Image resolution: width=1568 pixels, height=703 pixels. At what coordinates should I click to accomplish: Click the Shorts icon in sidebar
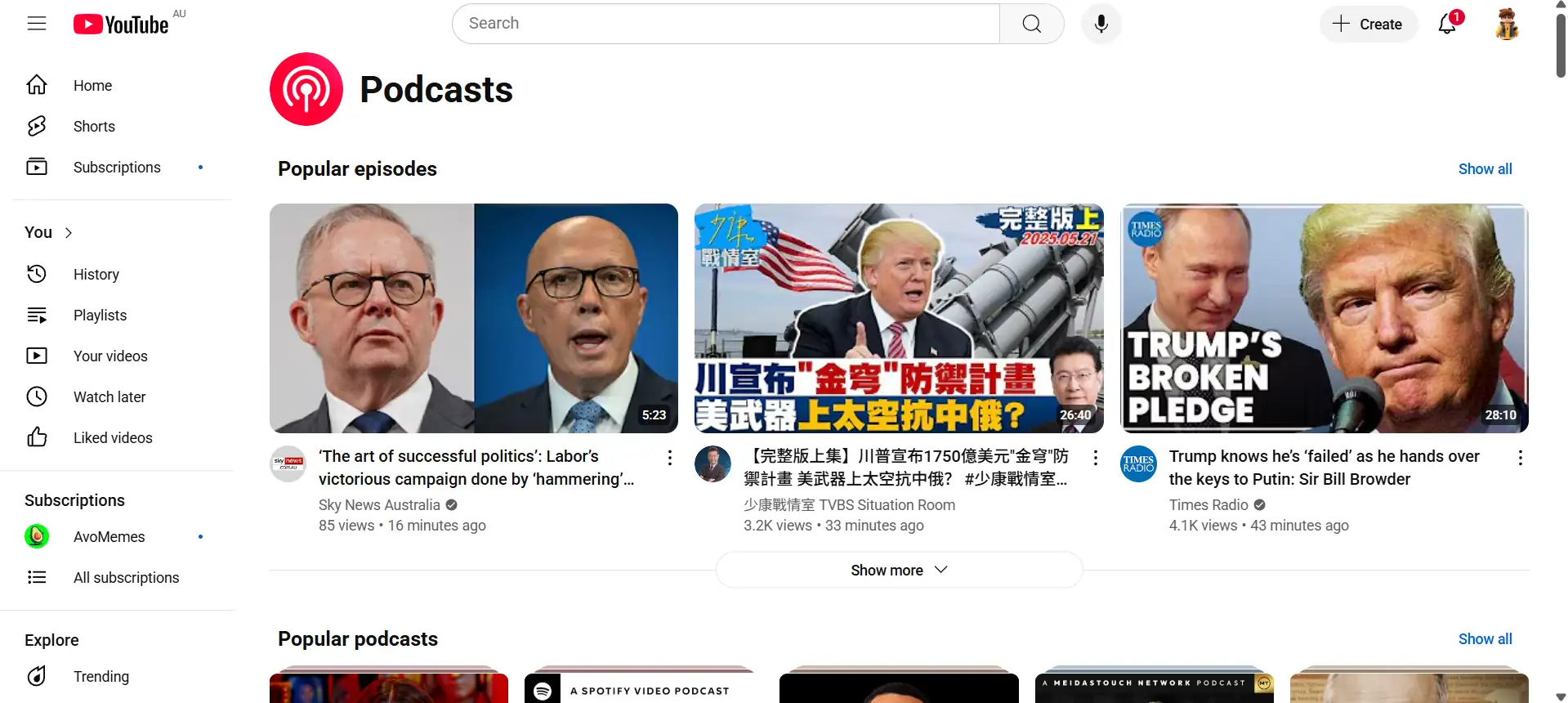pyautogui.click(x=37, y=126)
